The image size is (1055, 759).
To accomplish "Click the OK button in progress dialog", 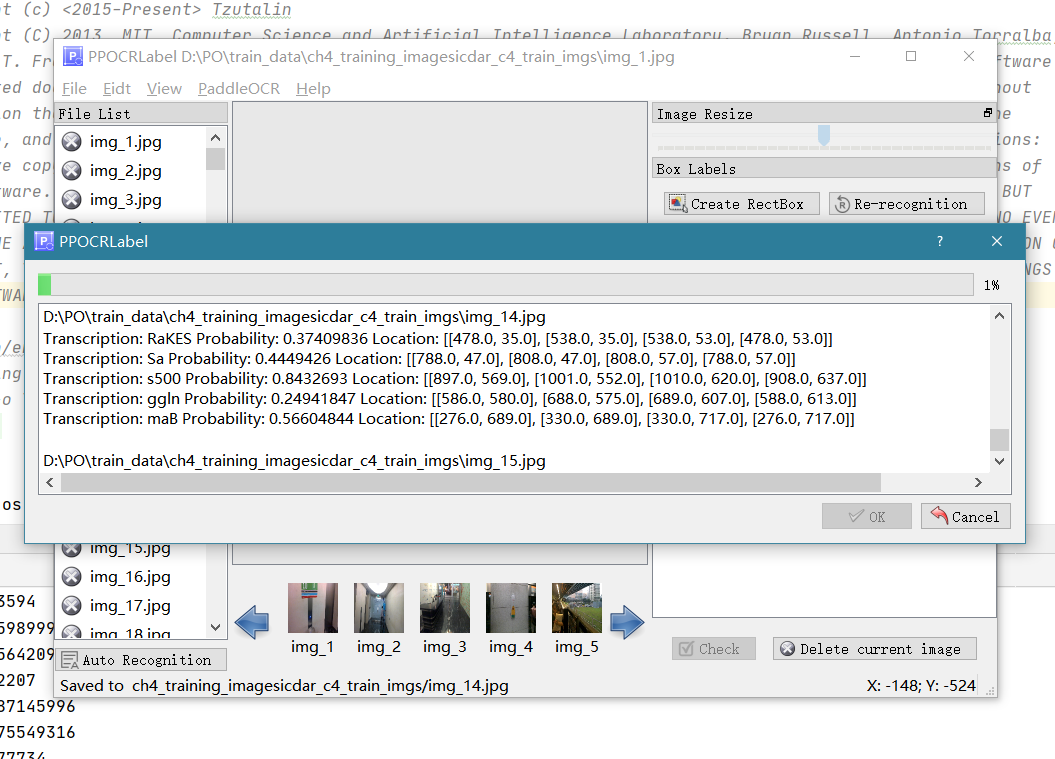I will coord(867,516).
